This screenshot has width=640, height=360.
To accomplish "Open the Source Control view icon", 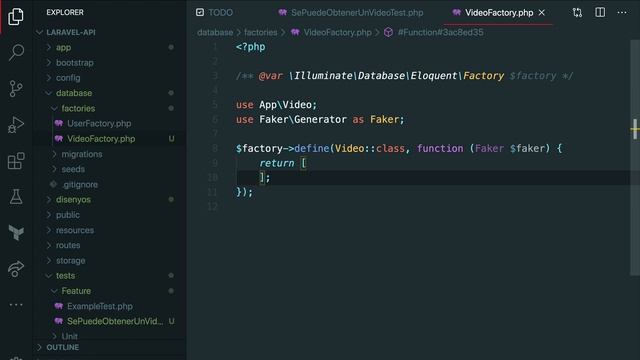I will point(16,89).
